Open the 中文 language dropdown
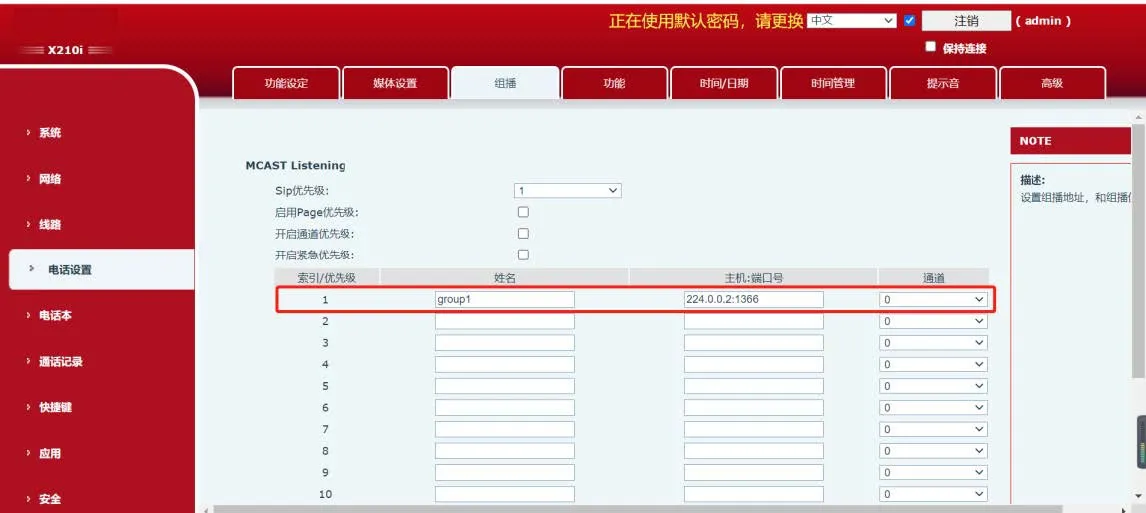 pos(851,20)
